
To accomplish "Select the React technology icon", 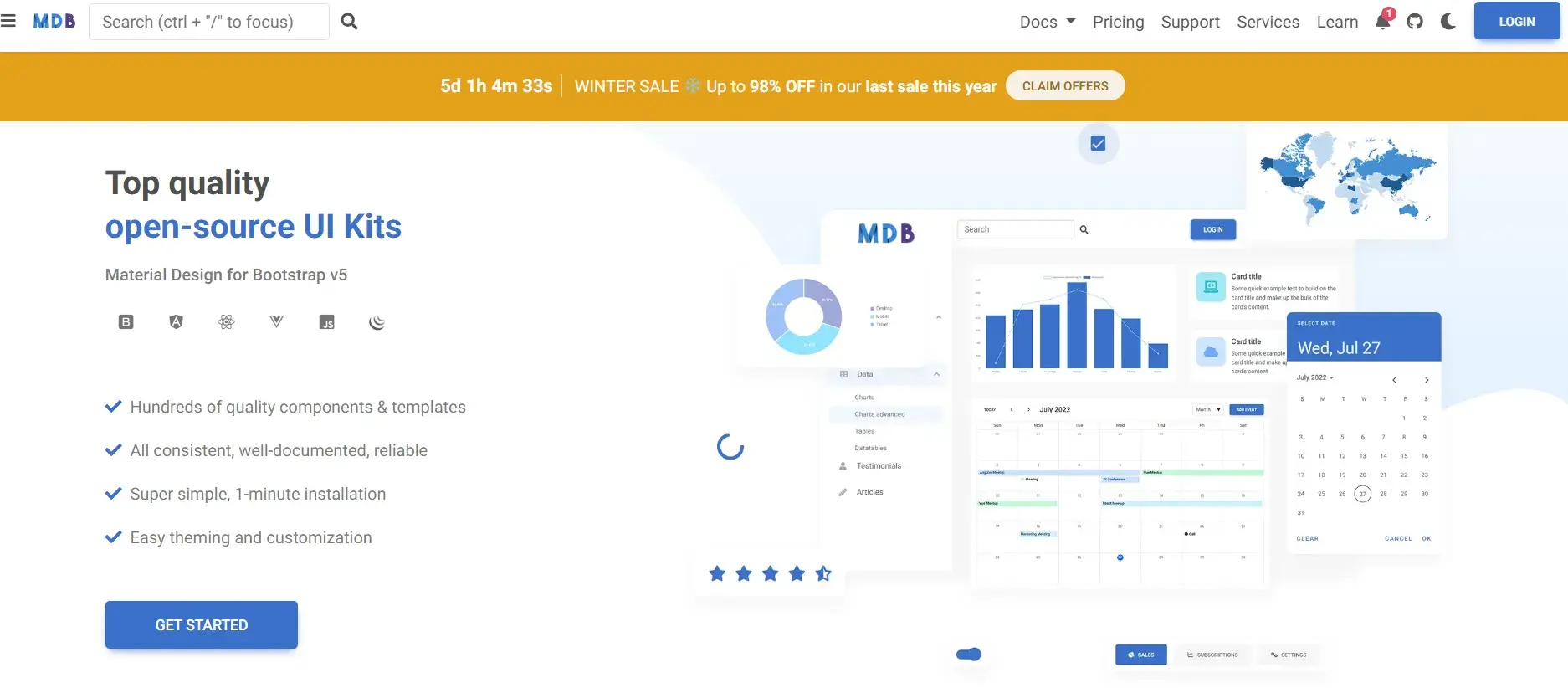I will pyautogui.click(x=226, y=322).
